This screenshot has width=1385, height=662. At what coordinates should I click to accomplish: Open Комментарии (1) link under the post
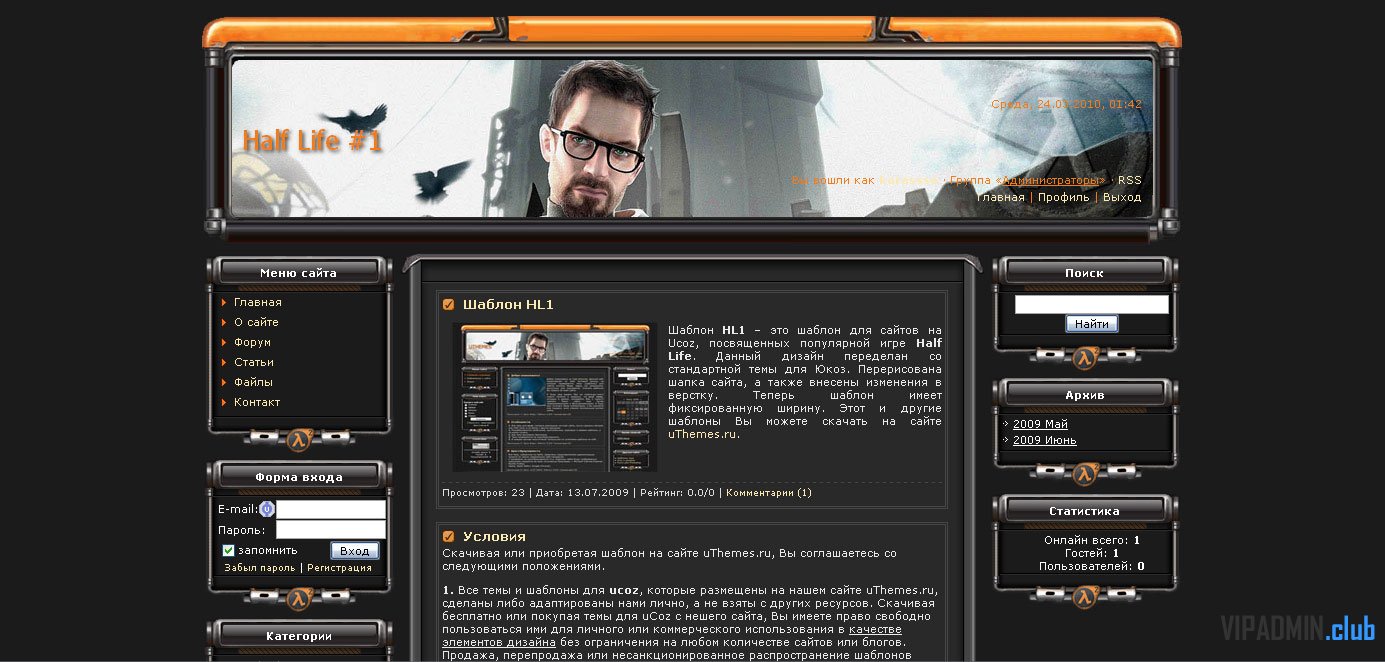point(769,492)
